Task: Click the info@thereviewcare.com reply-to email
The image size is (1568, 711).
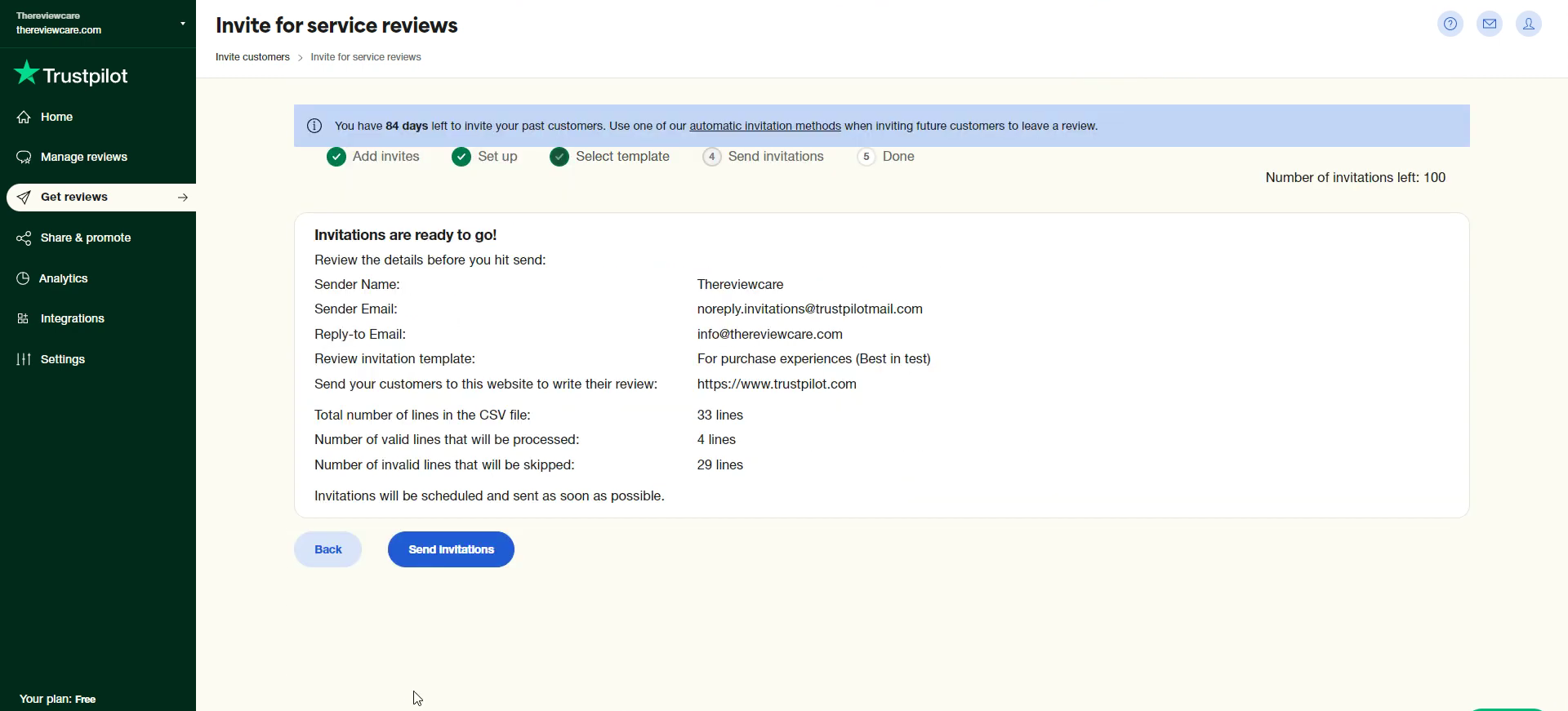Action: 770,335
